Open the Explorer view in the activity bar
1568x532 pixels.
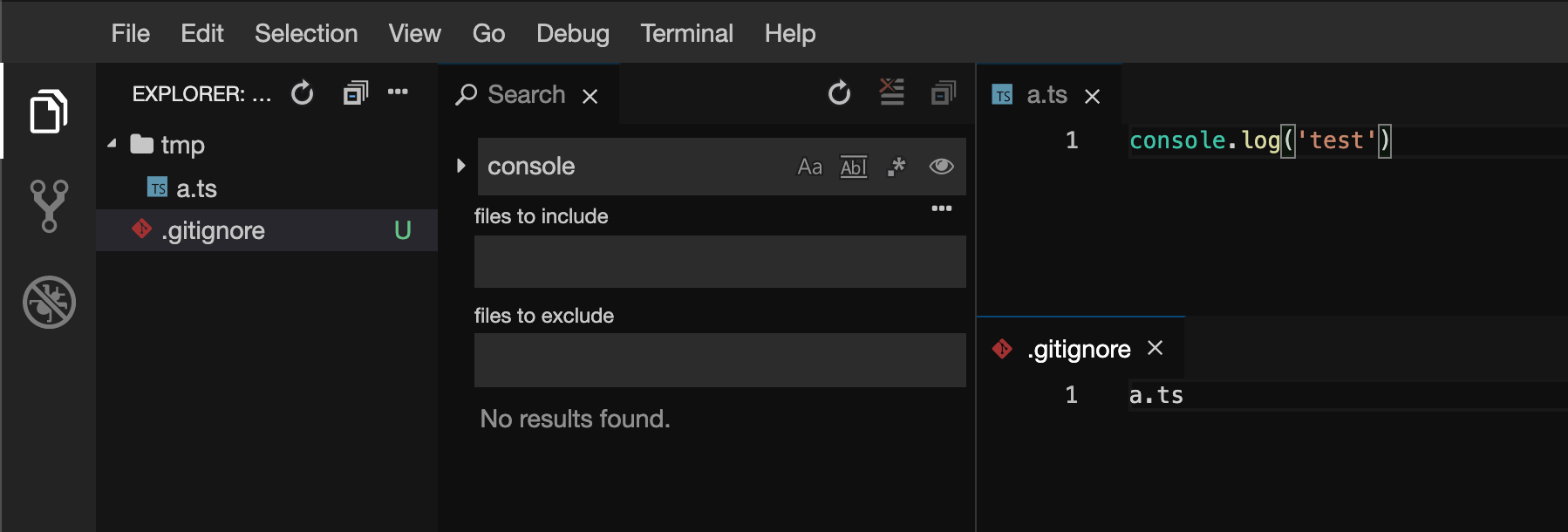click(49, 112)
